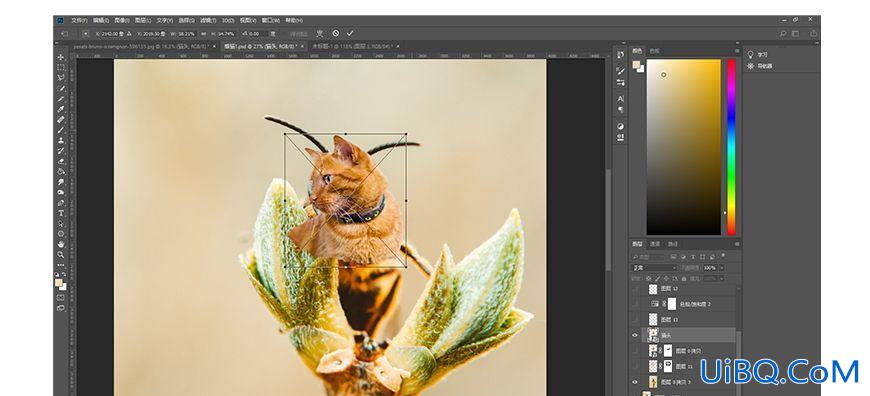Open the layer blend mode dropdown
Screen dimensions: 870x396
click(x=654, y=267)
